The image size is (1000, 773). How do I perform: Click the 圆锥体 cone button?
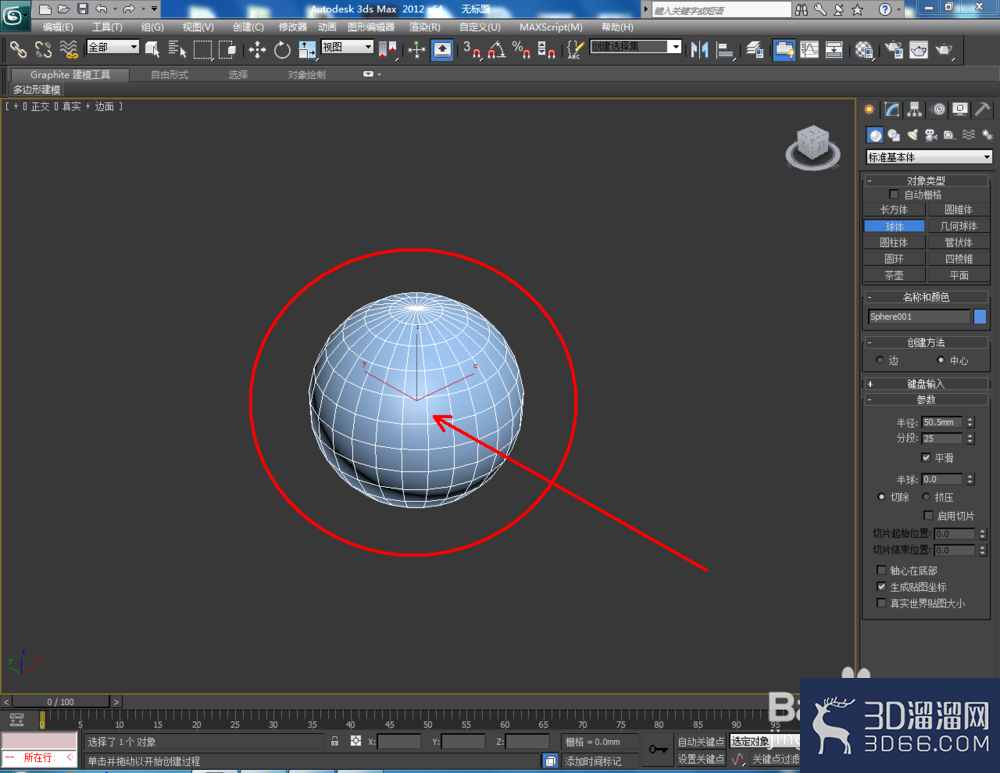click(x=958, y=210)
